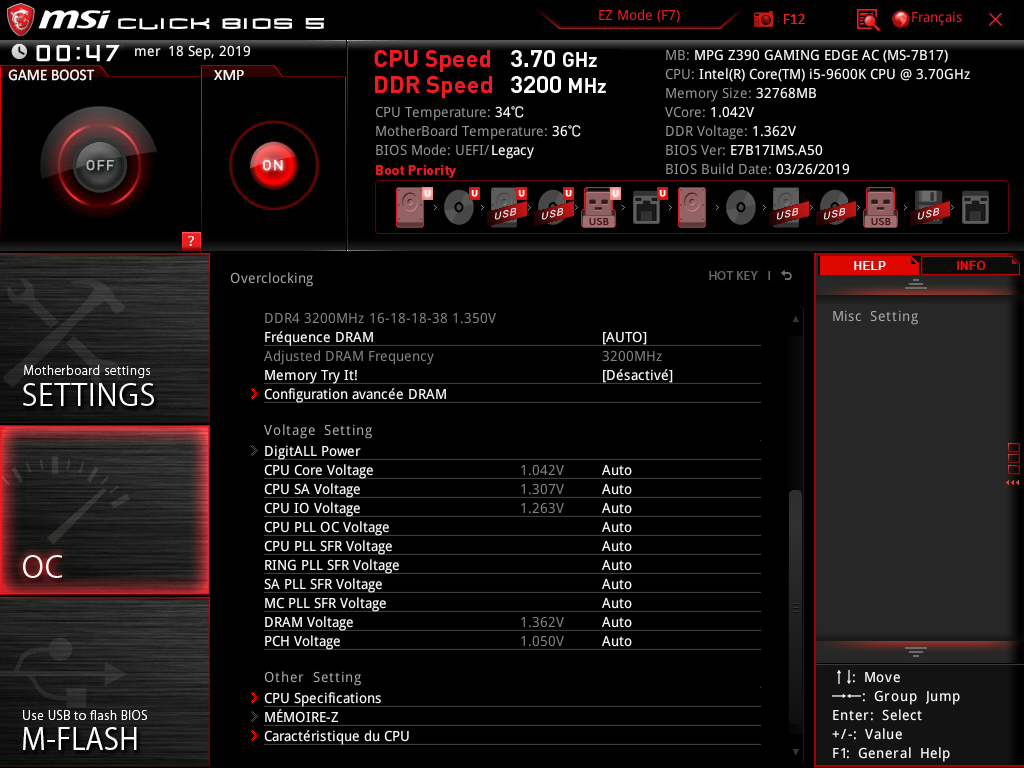Edit the CPU SA Voltage Auto field
This screenshot has width=1024, height=768.
click(616, 488)
